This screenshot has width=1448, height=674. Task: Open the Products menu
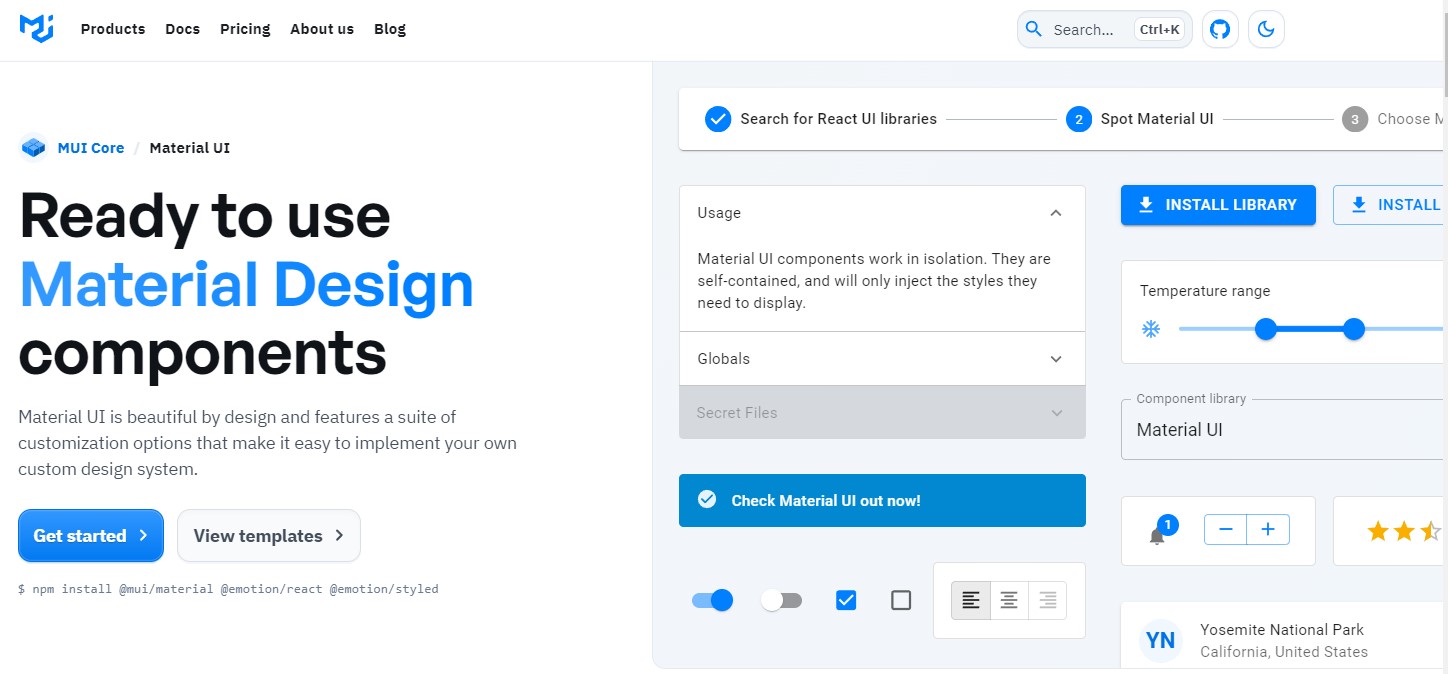click(113, 29)
